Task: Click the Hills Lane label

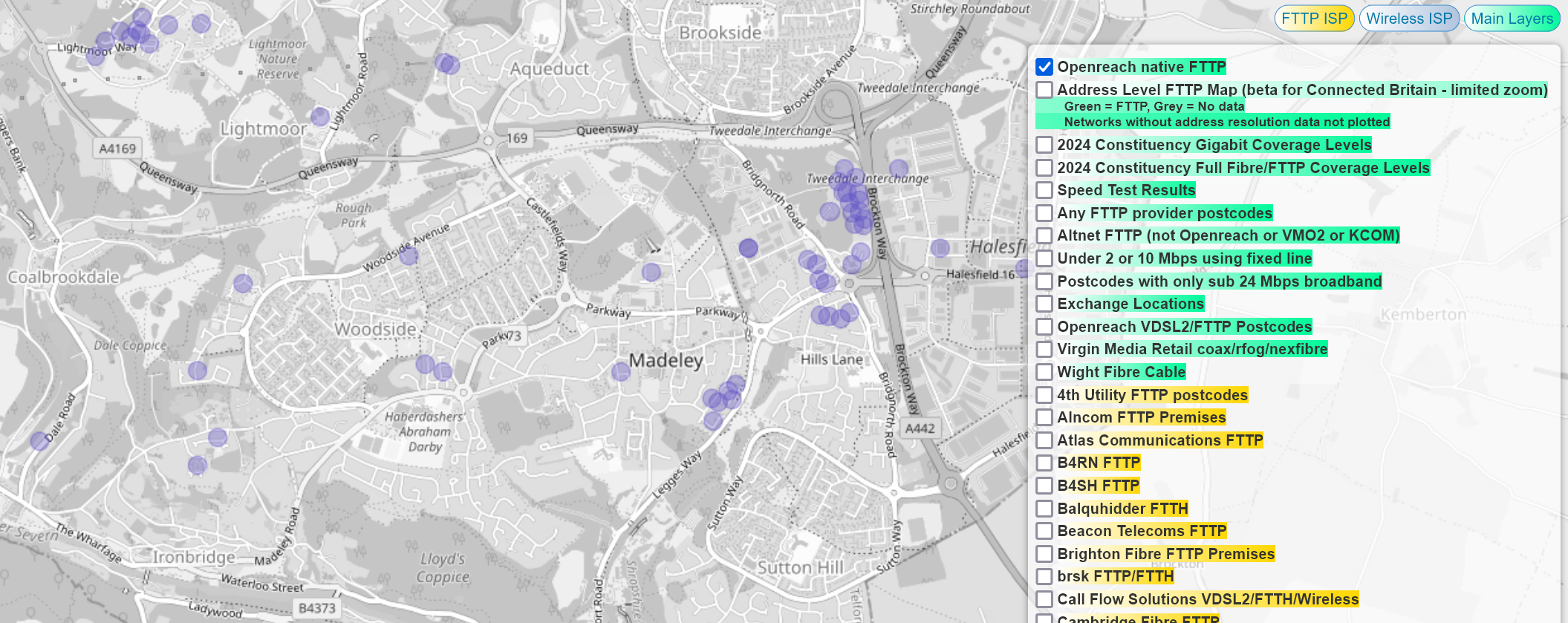Action: (832, 359)
